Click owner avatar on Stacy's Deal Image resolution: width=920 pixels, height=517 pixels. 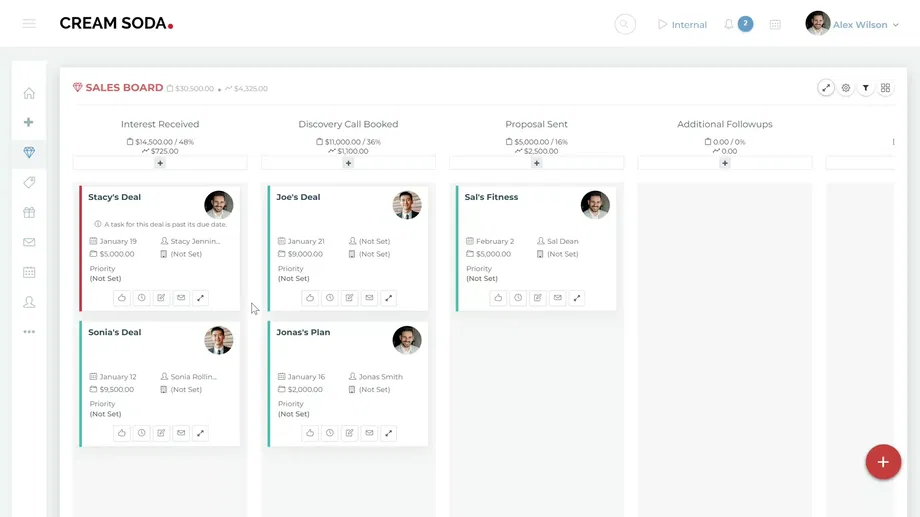tap(219, 205)
